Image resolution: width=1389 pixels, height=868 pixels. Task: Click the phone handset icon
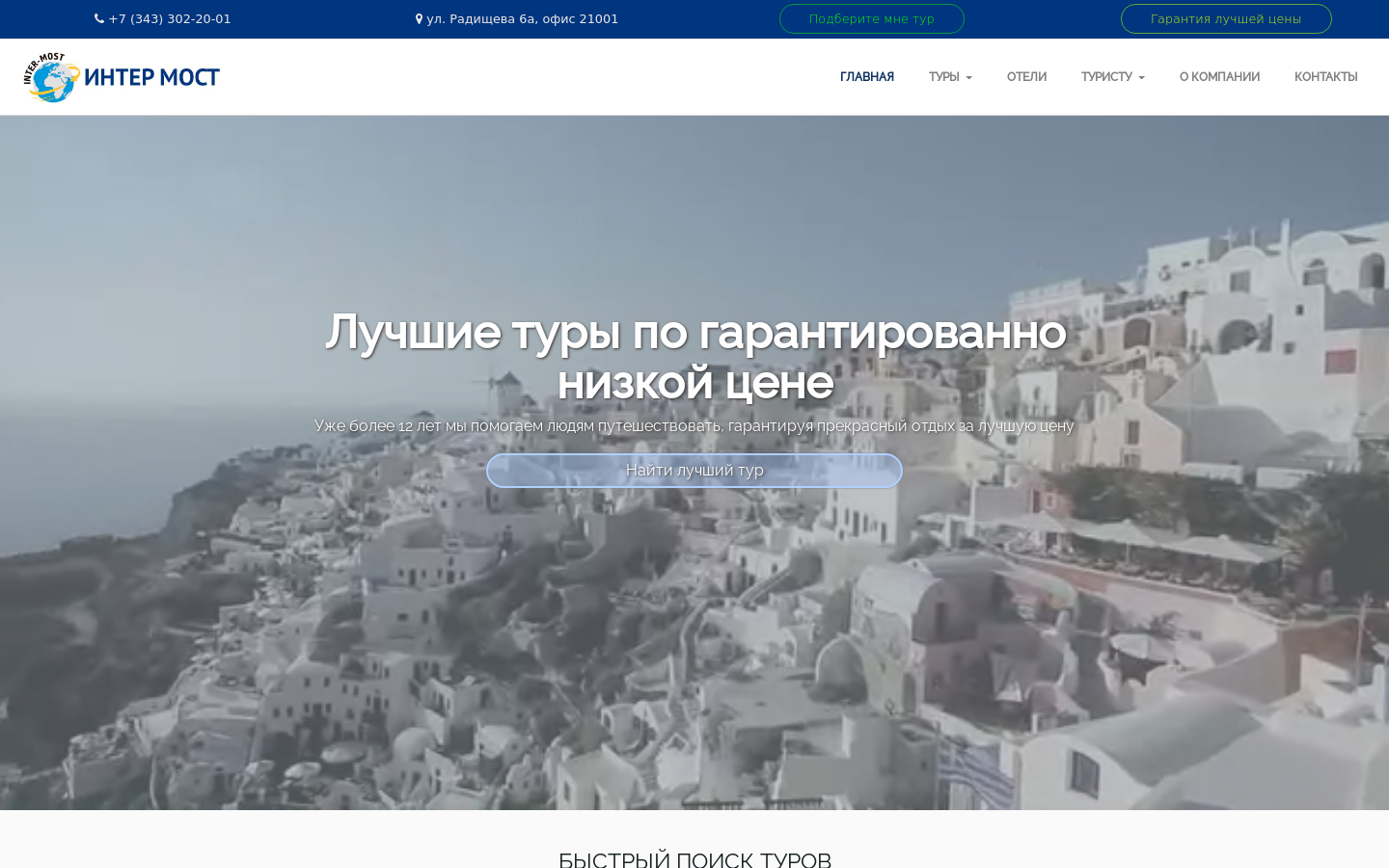coord(99,18)
